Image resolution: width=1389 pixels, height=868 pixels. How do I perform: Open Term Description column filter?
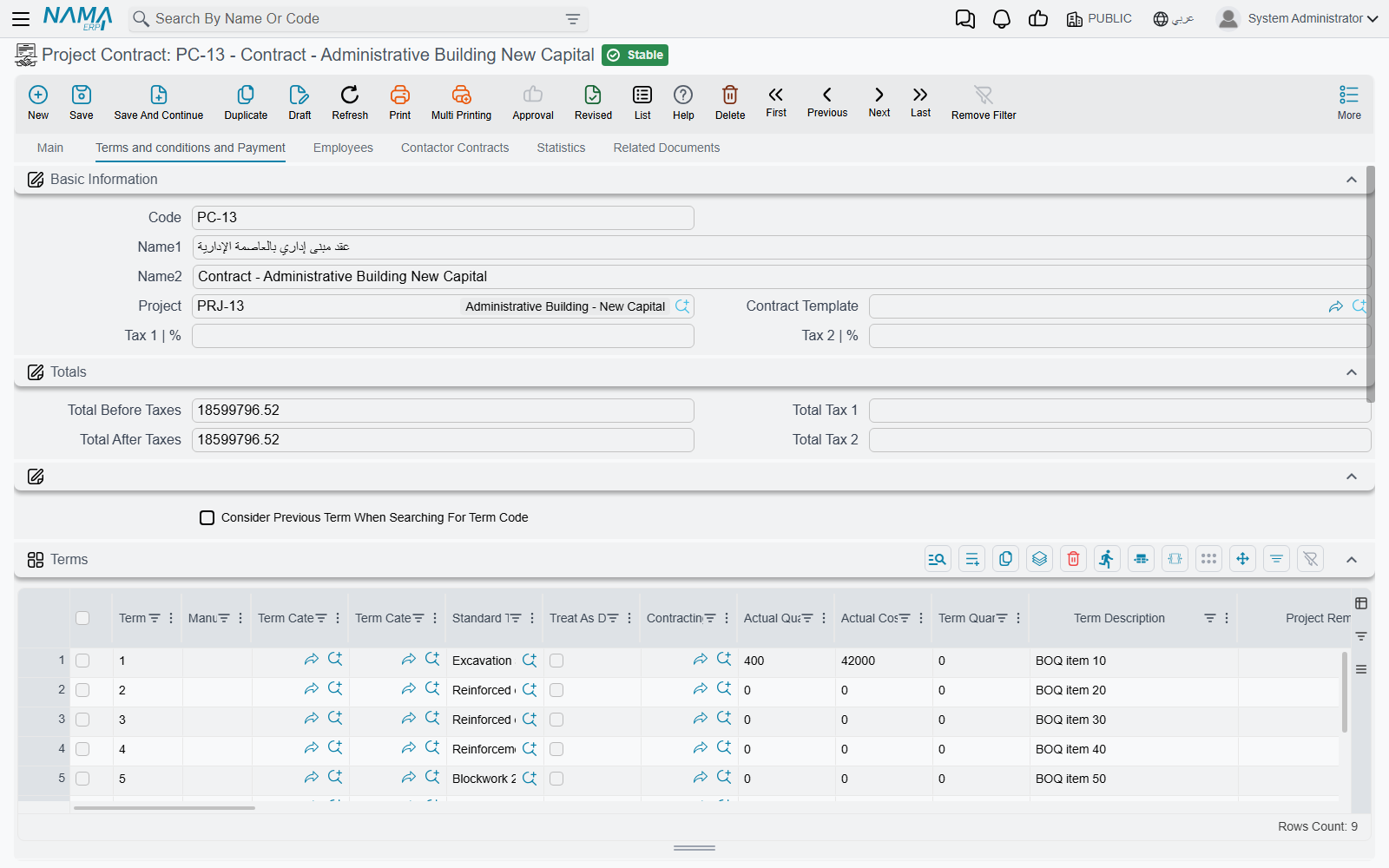pyautogui.click(x=1209, y=618)
